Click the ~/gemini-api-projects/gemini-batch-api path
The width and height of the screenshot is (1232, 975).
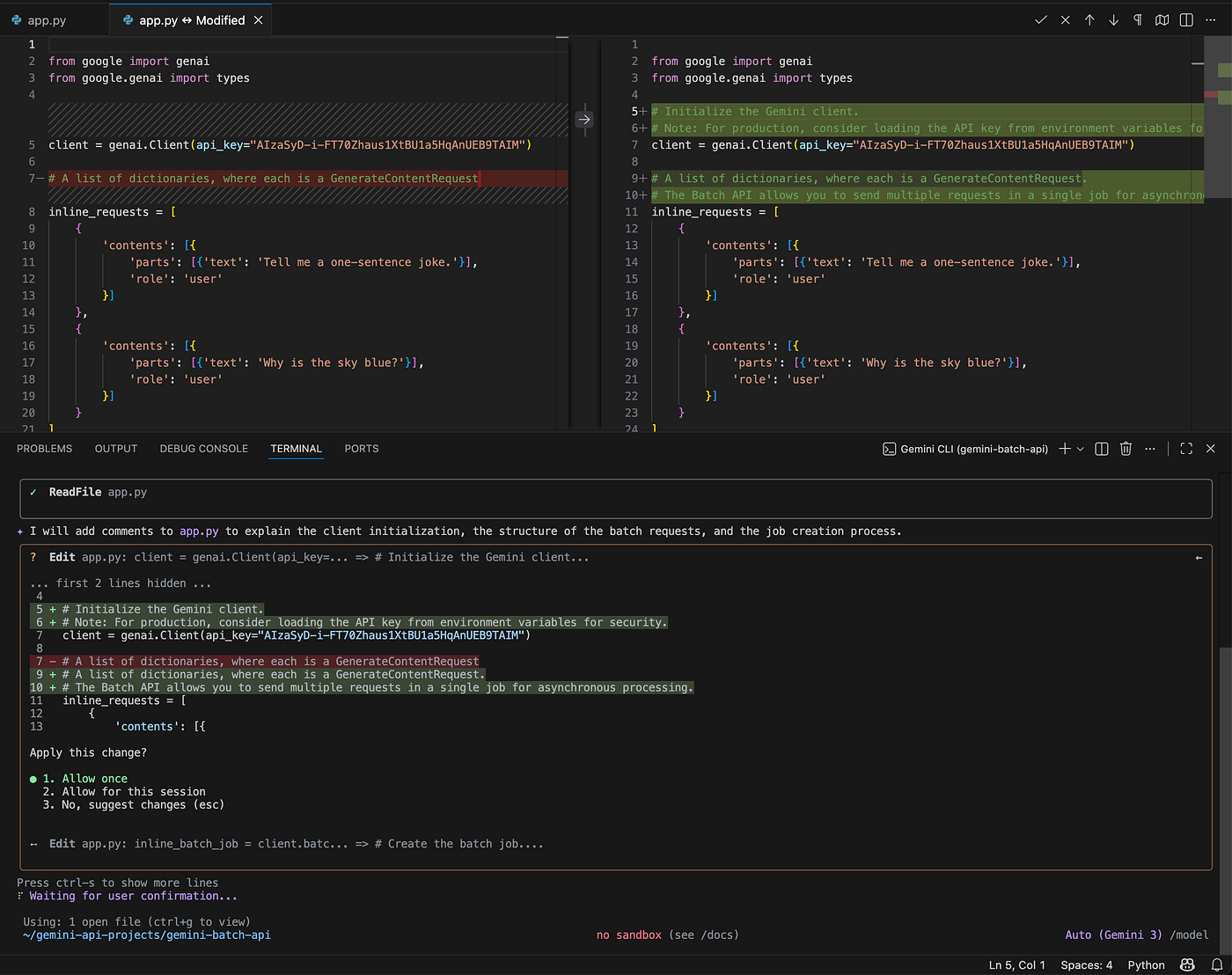147,935
